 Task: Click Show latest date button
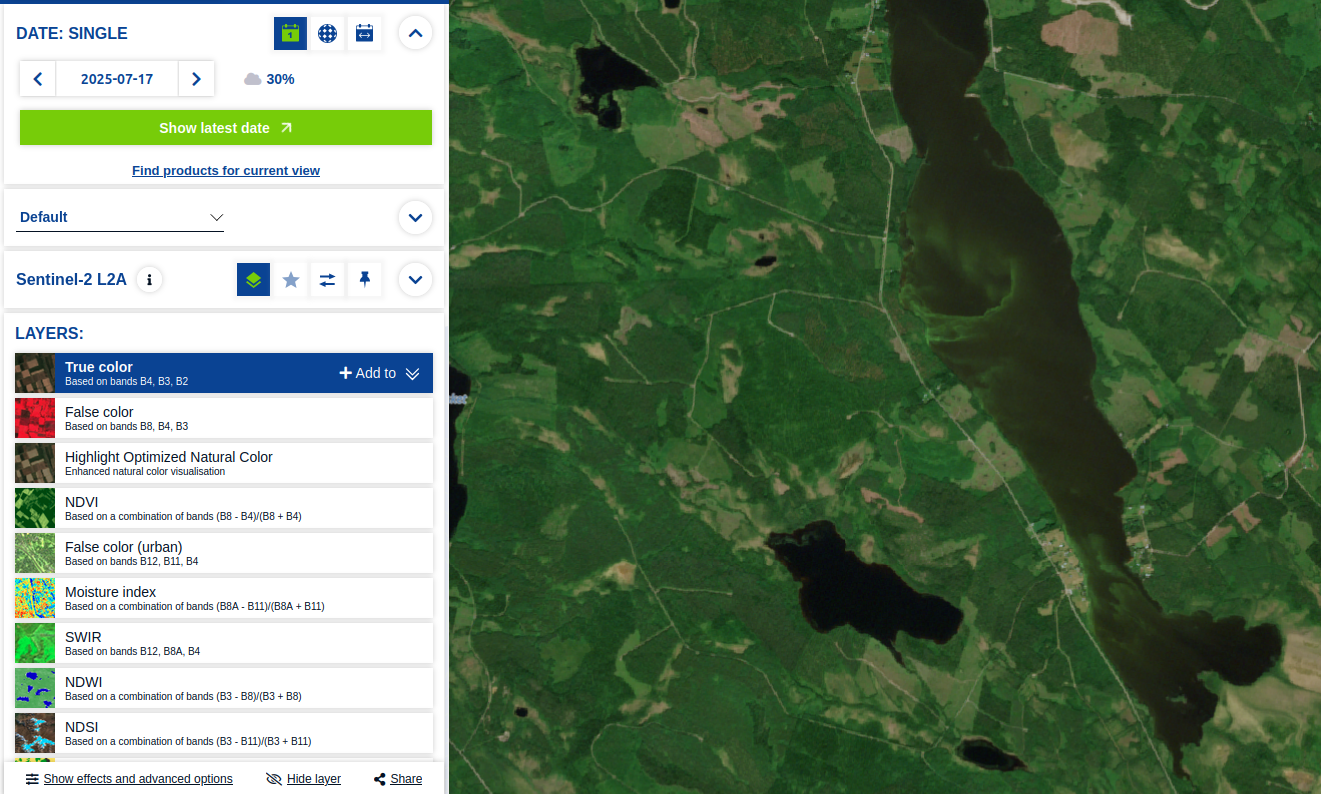click(x=226, y=128)
